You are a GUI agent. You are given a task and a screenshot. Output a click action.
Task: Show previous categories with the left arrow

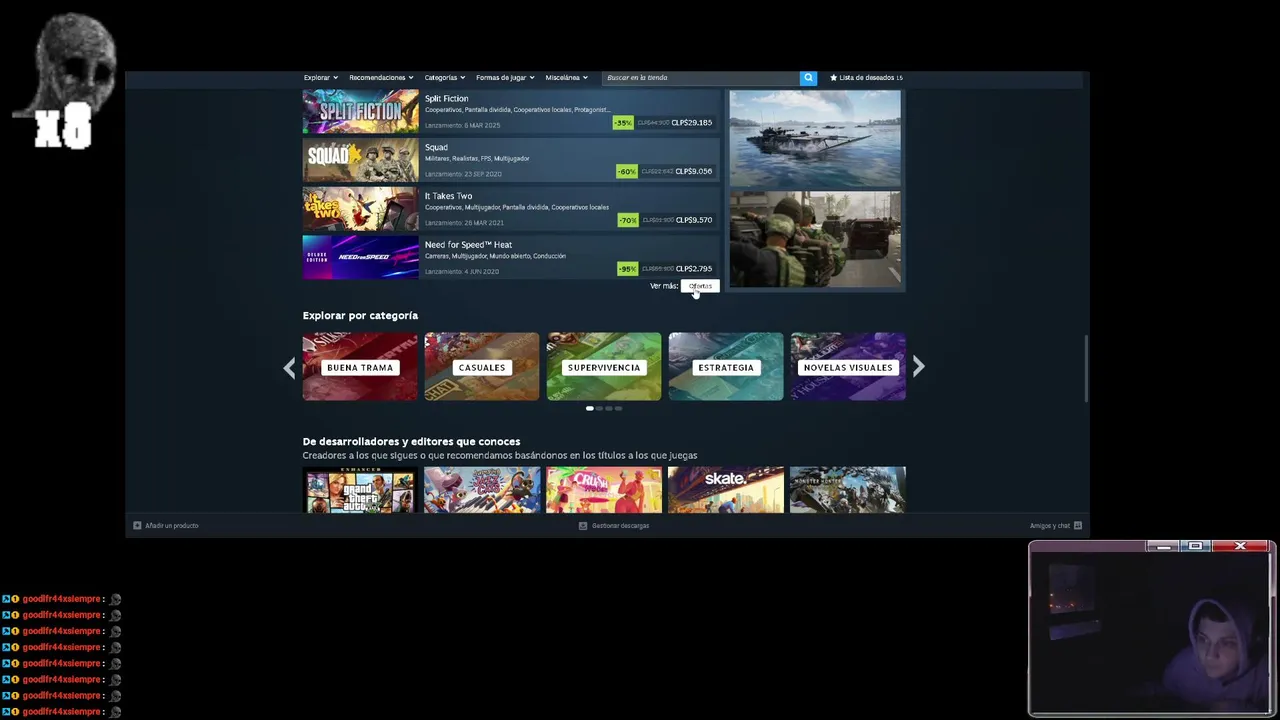(289, 367)
